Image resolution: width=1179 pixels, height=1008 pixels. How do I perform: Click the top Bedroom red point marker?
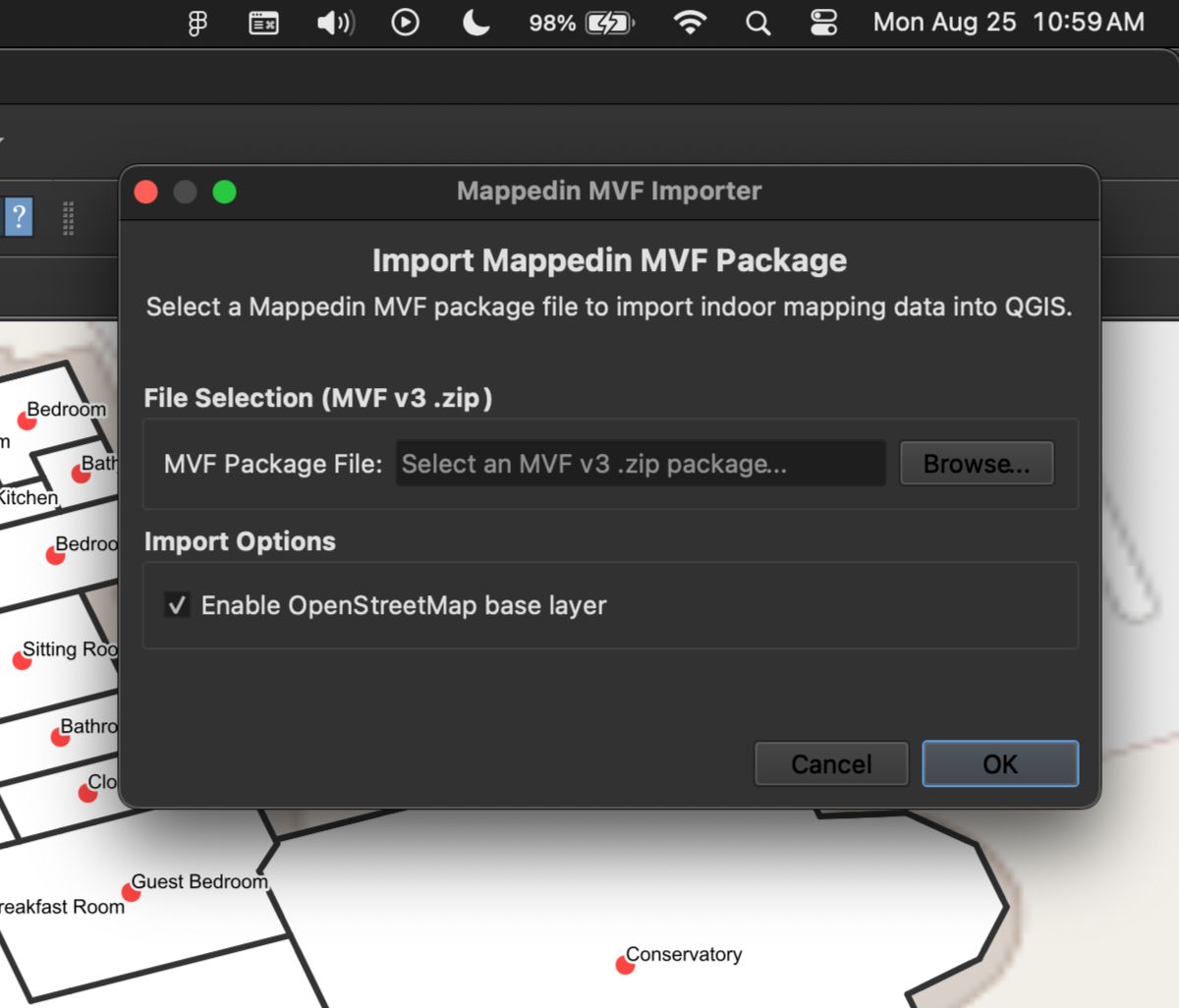(27, 420)
